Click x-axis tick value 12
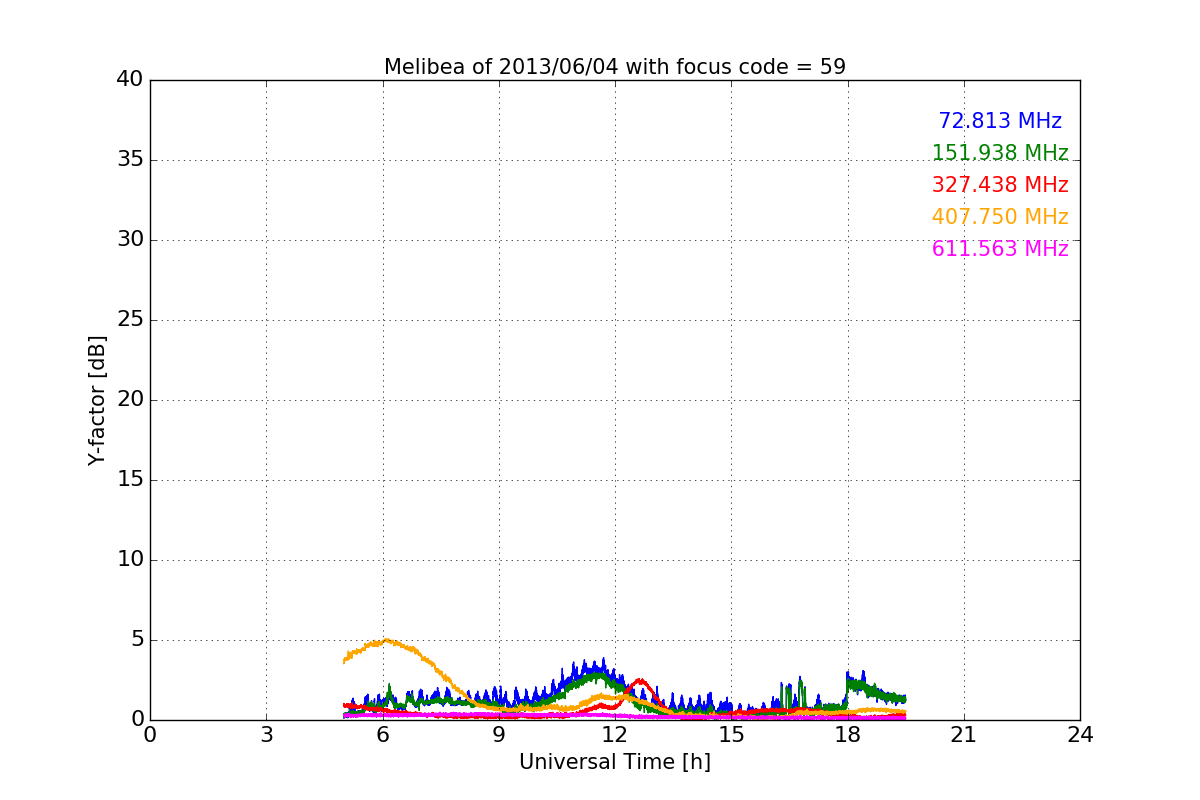The image size is (1200, 800). click(615, 734)
